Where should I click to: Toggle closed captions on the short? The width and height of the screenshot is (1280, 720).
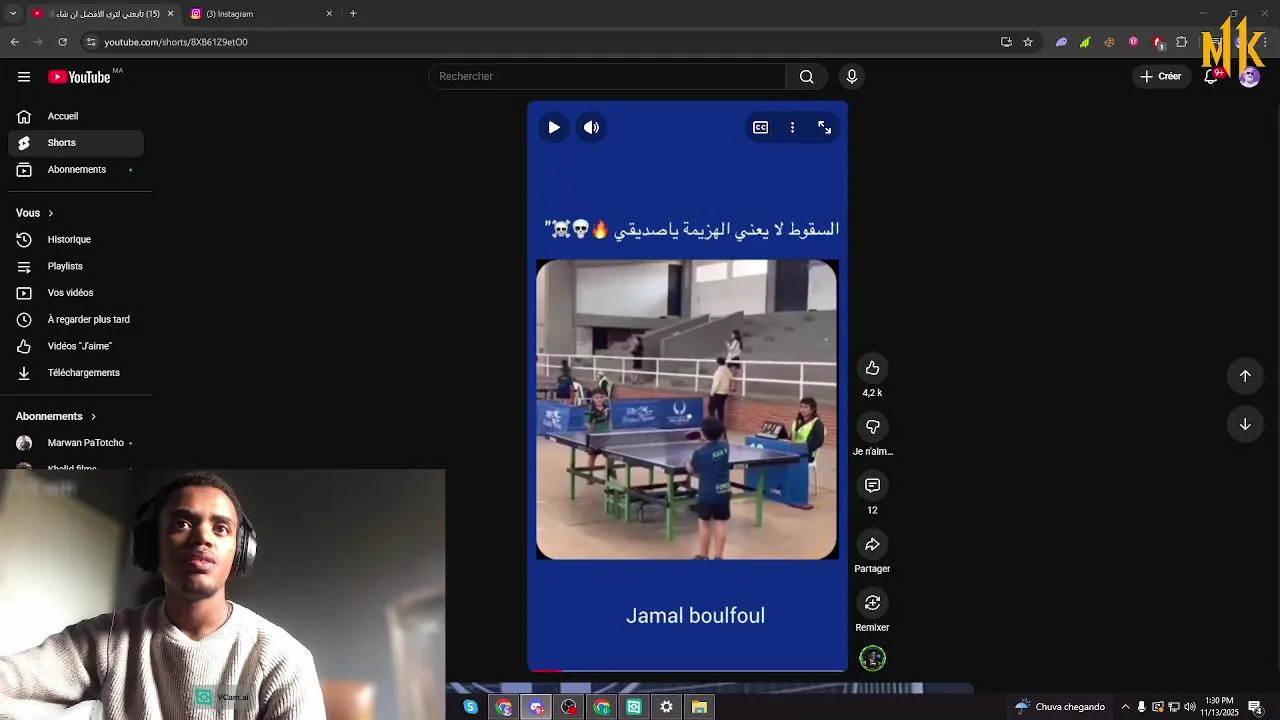(760, 127)
